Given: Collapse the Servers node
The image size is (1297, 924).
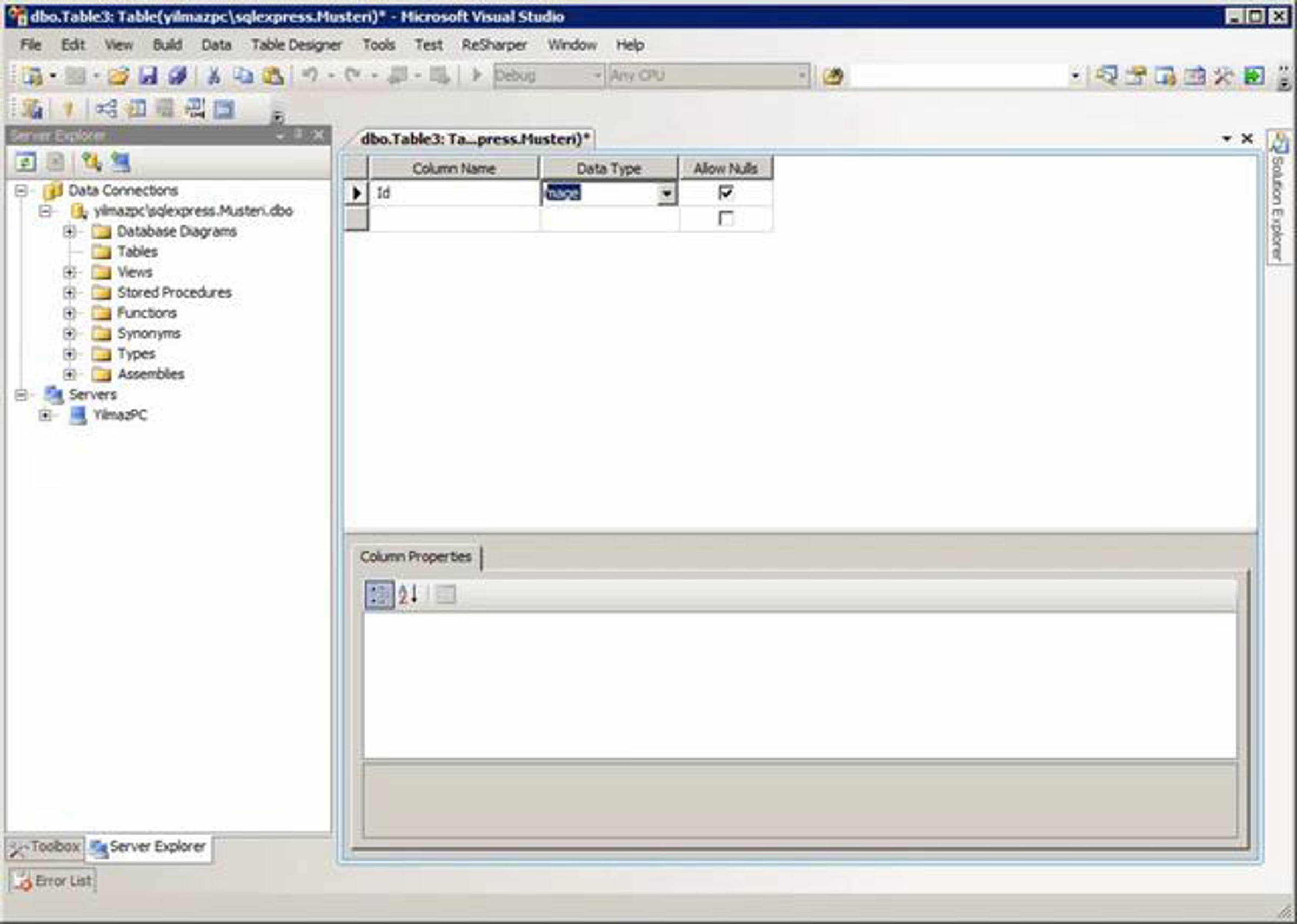Looking at the screenshot, I should coord(22,395).
